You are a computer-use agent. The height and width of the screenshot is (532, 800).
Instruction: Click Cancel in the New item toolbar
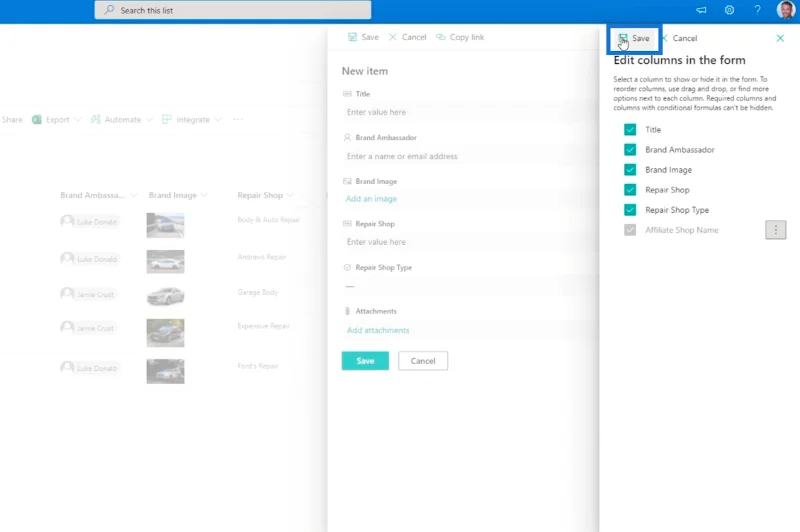click(407, 37)
